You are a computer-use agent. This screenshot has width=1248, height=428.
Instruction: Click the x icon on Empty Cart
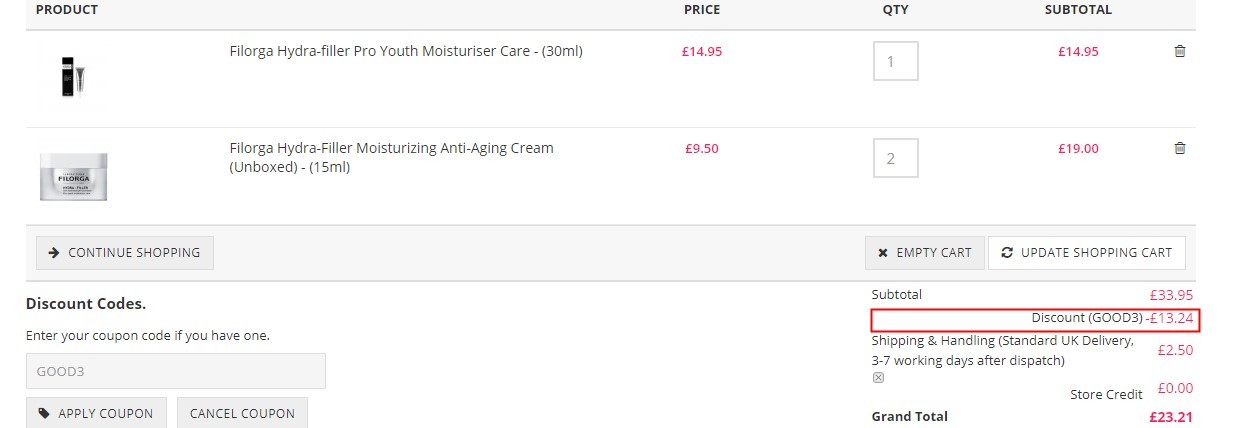(x=882, y=253)
